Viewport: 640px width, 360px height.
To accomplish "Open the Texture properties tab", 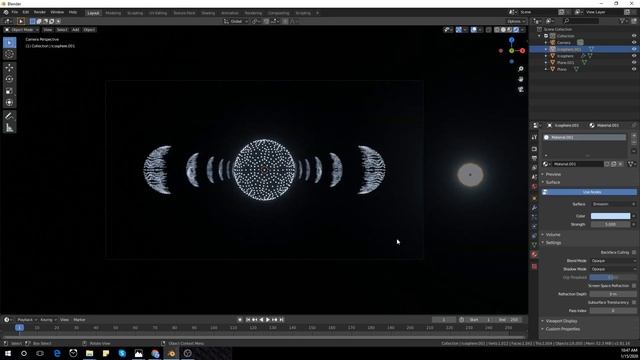I will pyautogui.click(x=534, y=266).
